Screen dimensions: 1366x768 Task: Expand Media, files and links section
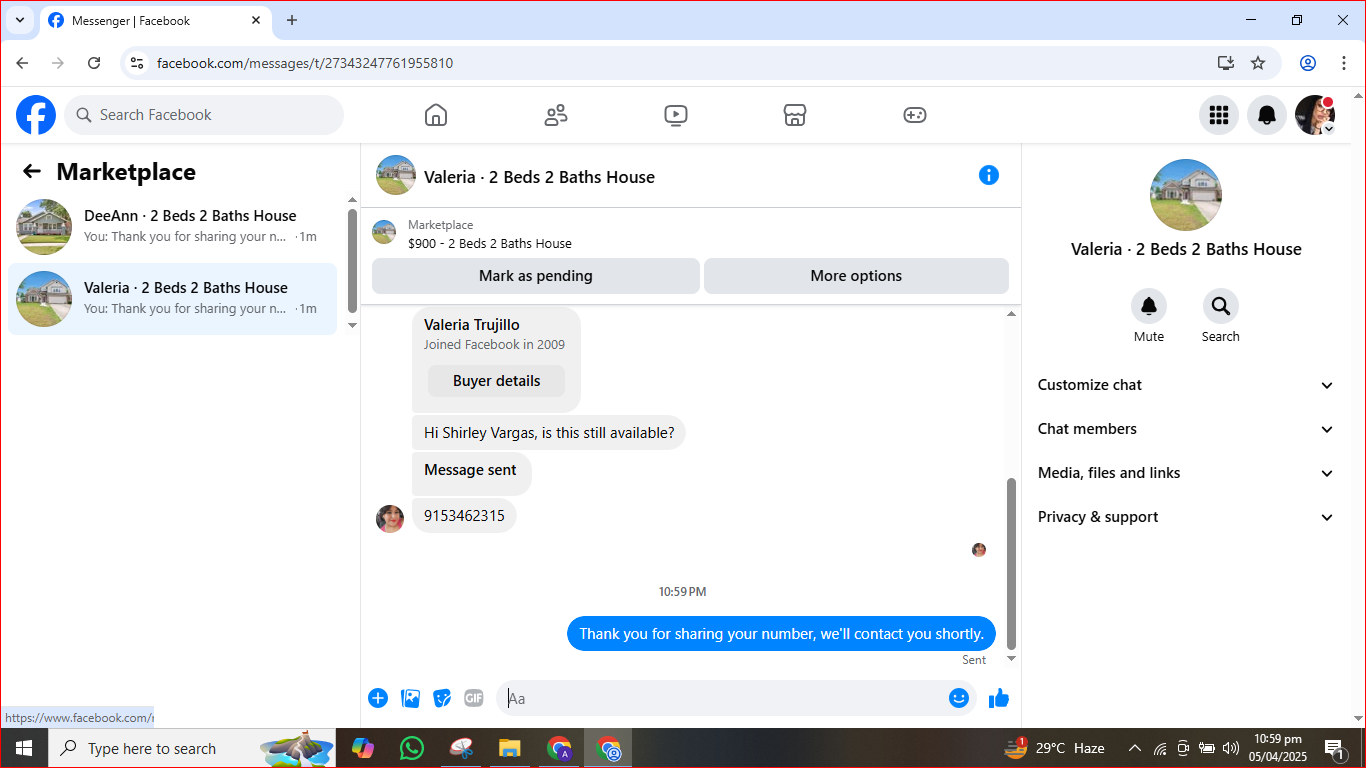click(1186, 473)
